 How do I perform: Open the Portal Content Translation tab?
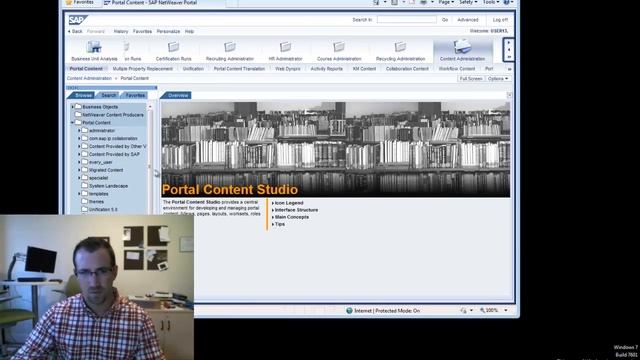(239, 69)
